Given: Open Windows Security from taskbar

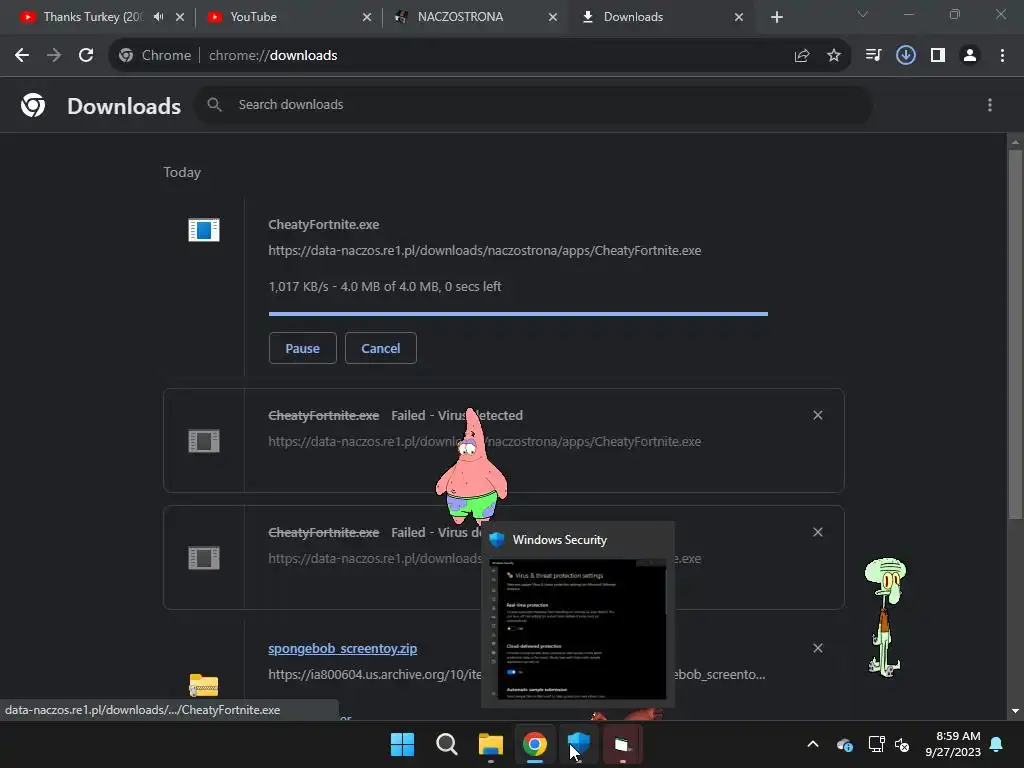Looking at the screenshot, I should (x=579, y=744).
